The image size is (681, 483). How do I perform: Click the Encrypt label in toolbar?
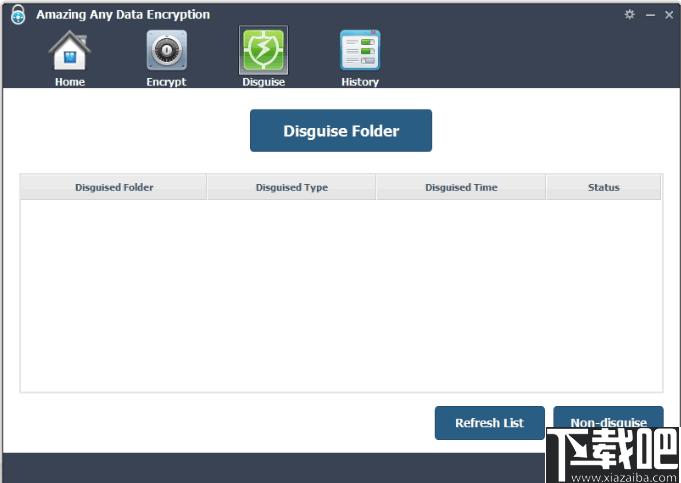pos(166,82)
